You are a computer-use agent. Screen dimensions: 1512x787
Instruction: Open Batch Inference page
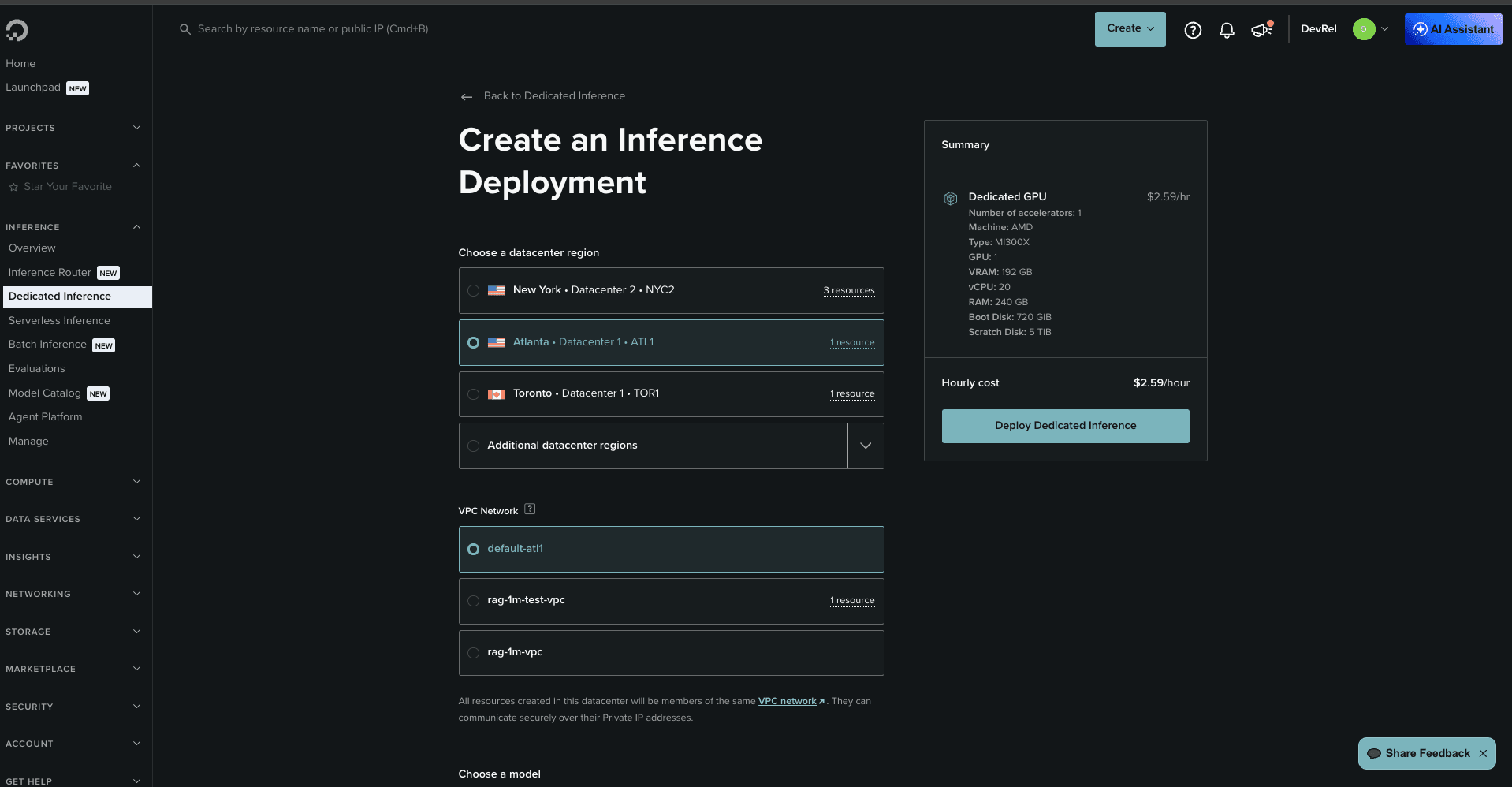point(47,345)
